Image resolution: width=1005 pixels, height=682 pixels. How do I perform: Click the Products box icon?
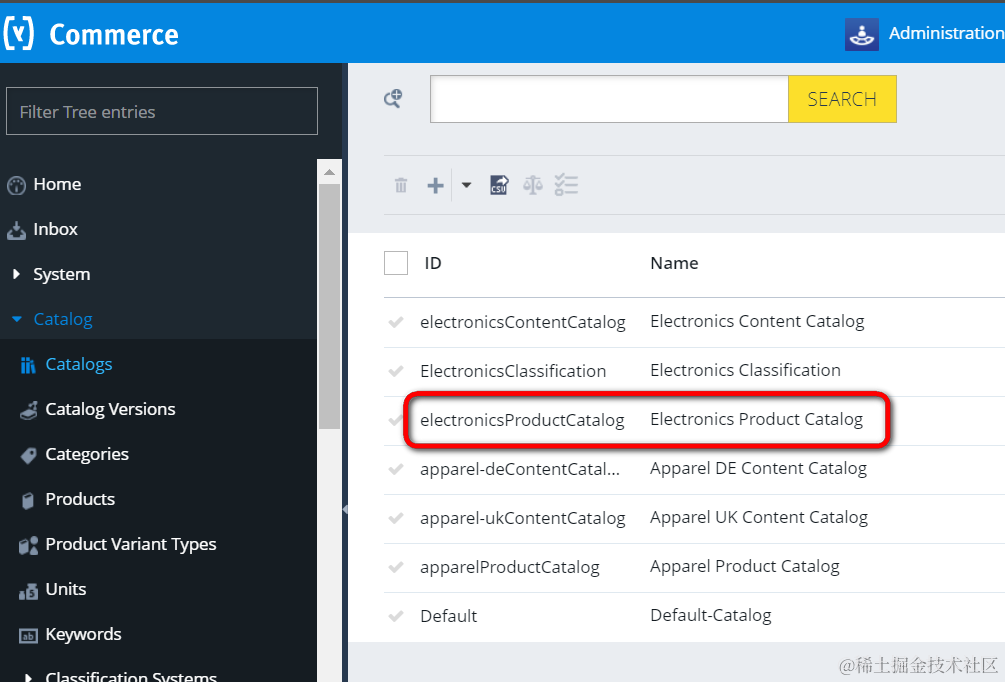coord(28,500)
